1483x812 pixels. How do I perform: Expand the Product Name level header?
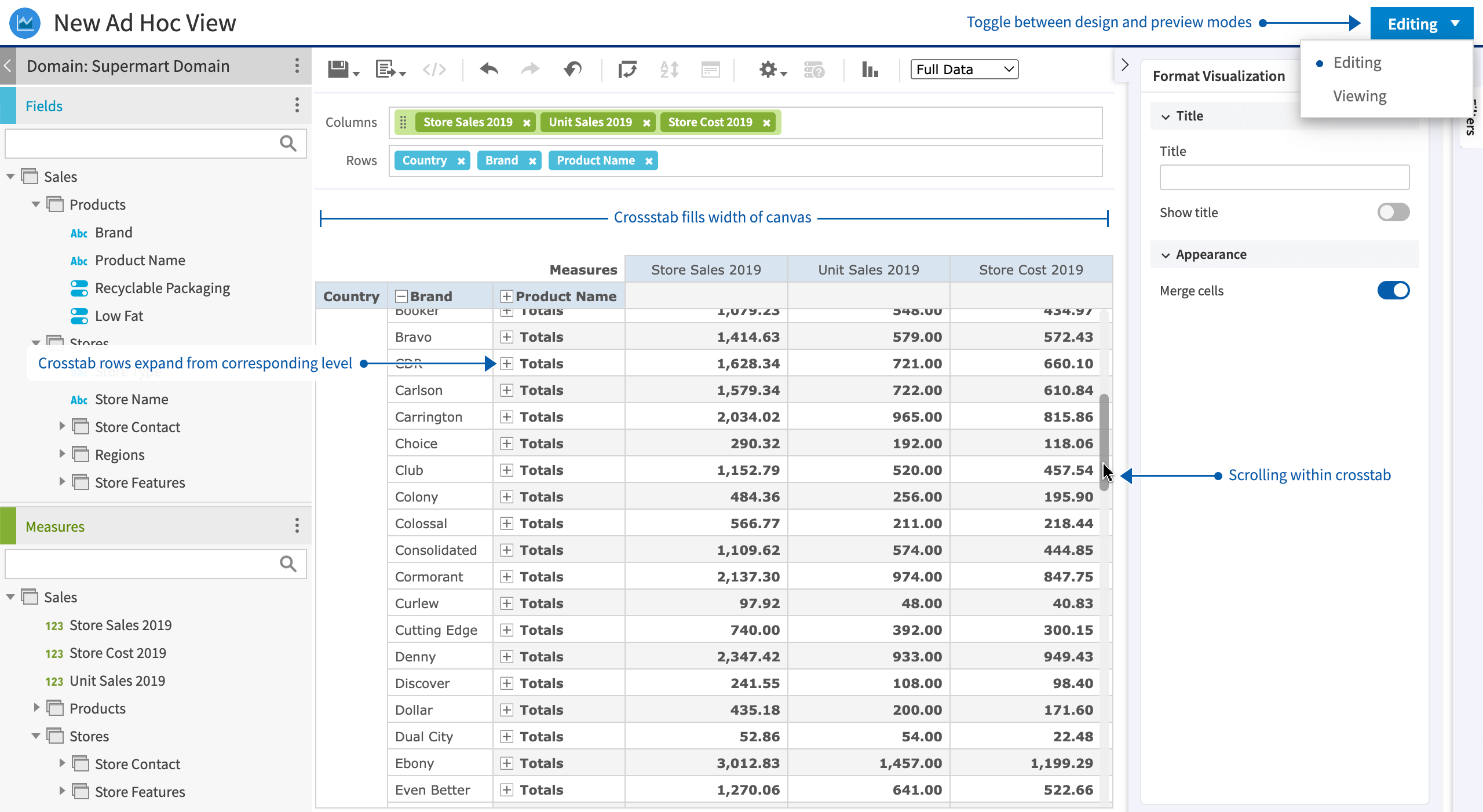[506, 297]
